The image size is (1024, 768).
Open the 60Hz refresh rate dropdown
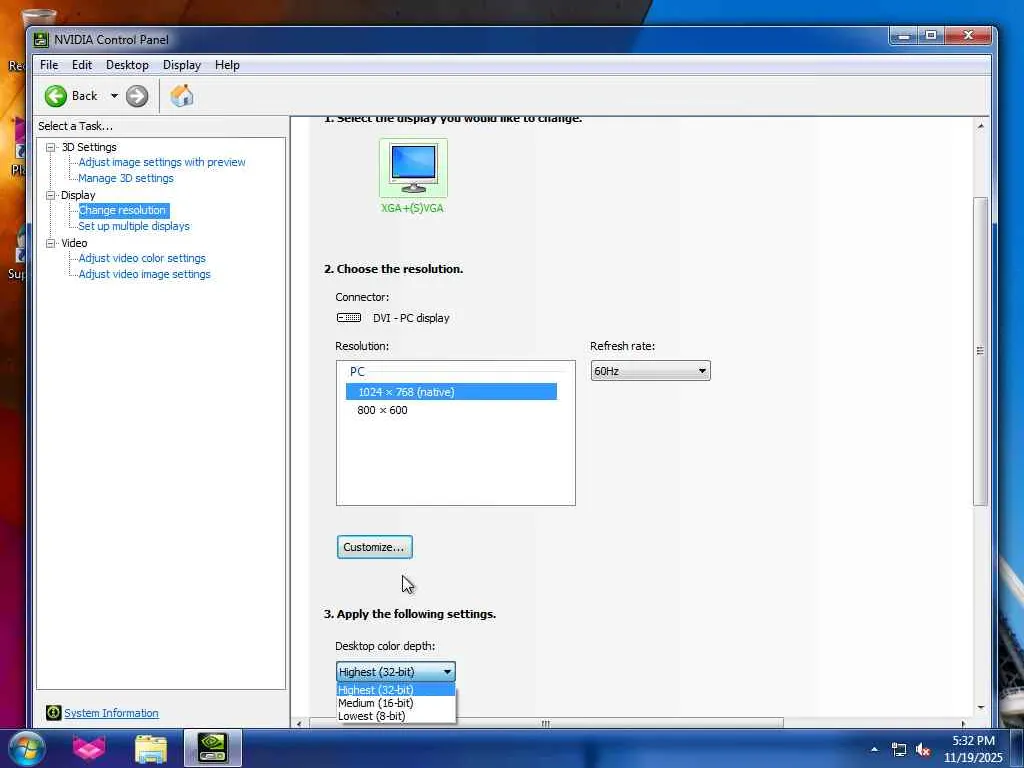(650, 371)
